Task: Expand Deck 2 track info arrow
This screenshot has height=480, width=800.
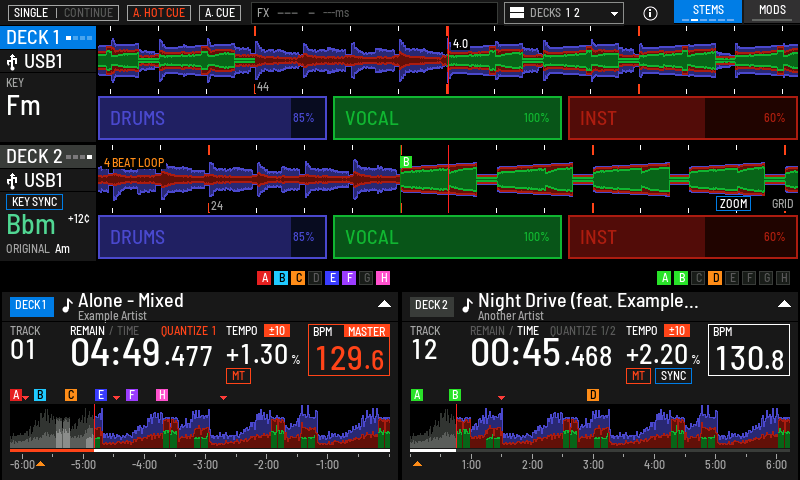Action: click(784, 304)
